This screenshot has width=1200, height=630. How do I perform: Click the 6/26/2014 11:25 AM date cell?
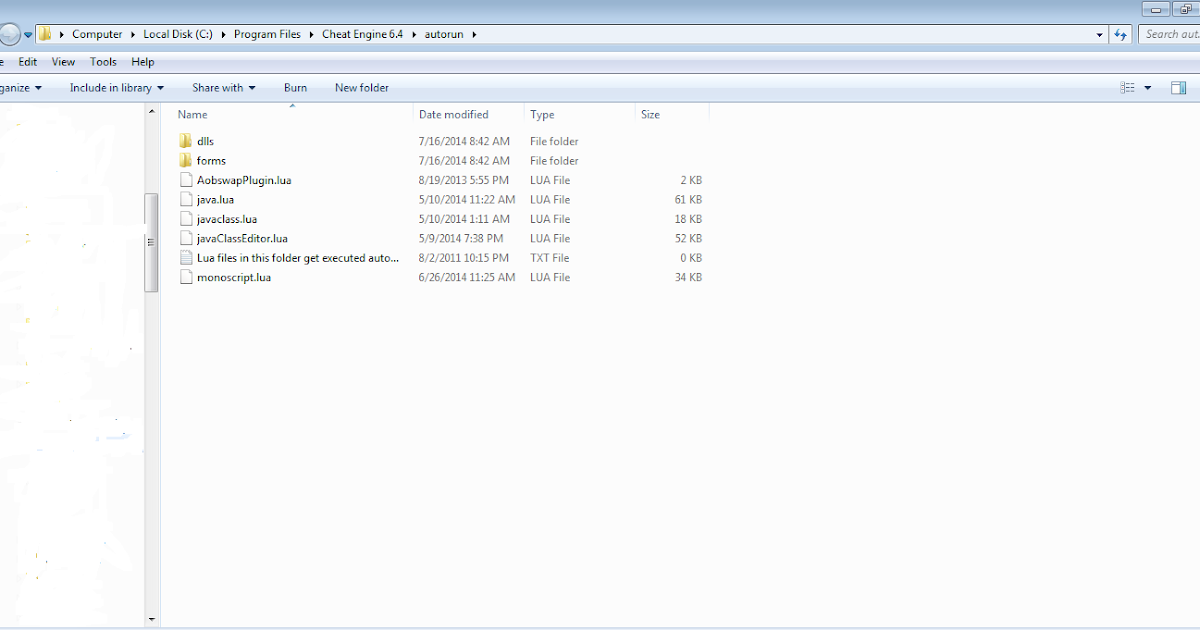pos(467,277)
